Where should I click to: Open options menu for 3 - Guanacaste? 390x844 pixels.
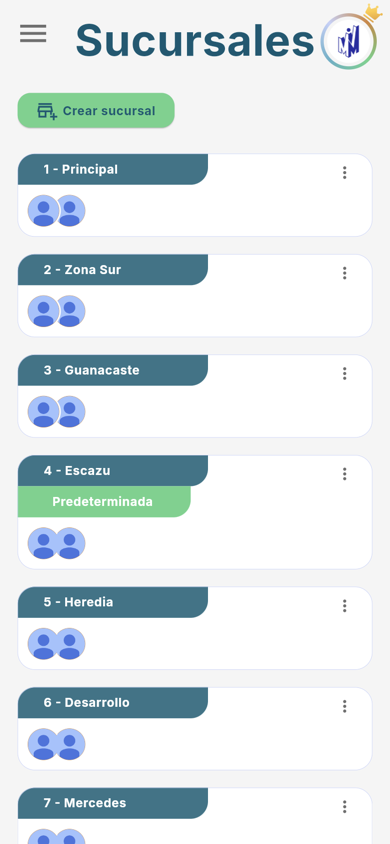[x=344, y=374]
